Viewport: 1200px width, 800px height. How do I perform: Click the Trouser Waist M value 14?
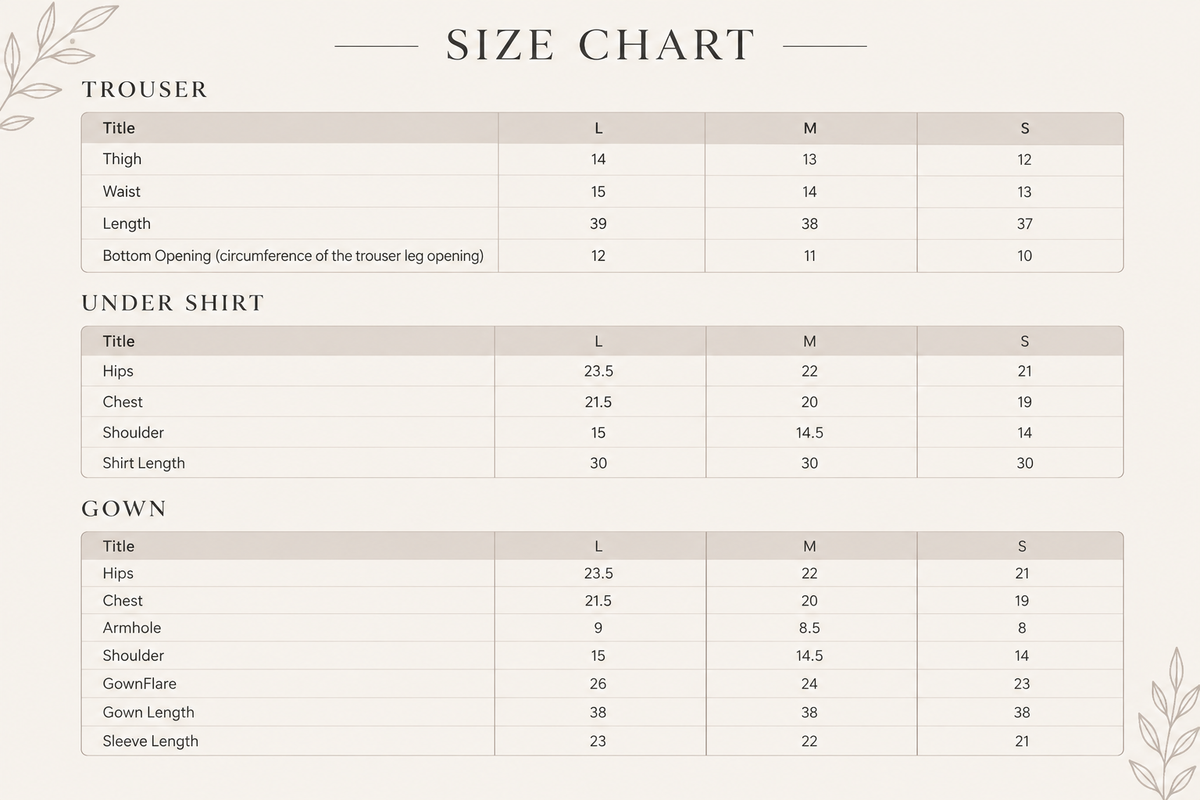click(x=809, y=192)
